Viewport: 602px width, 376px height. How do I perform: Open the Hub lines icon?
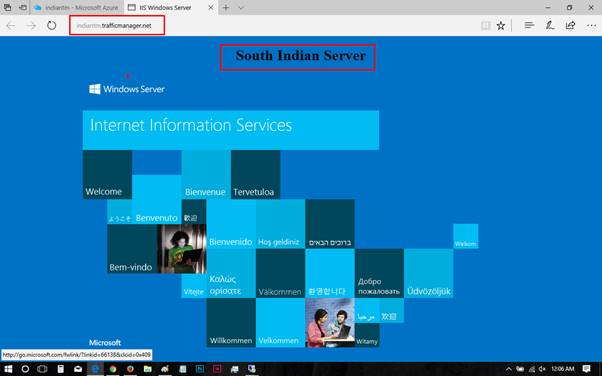coord(529,25)
